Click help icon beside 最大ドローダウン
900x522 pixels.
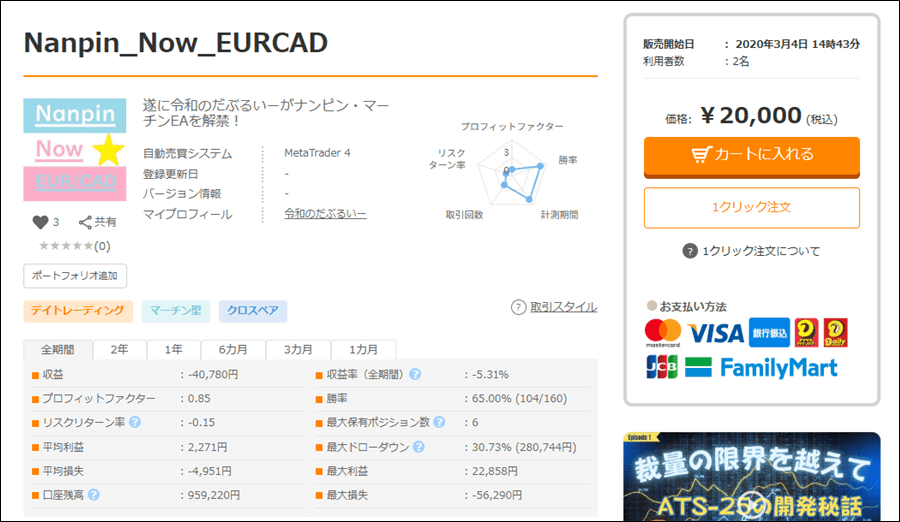click(x=418, y=447)
